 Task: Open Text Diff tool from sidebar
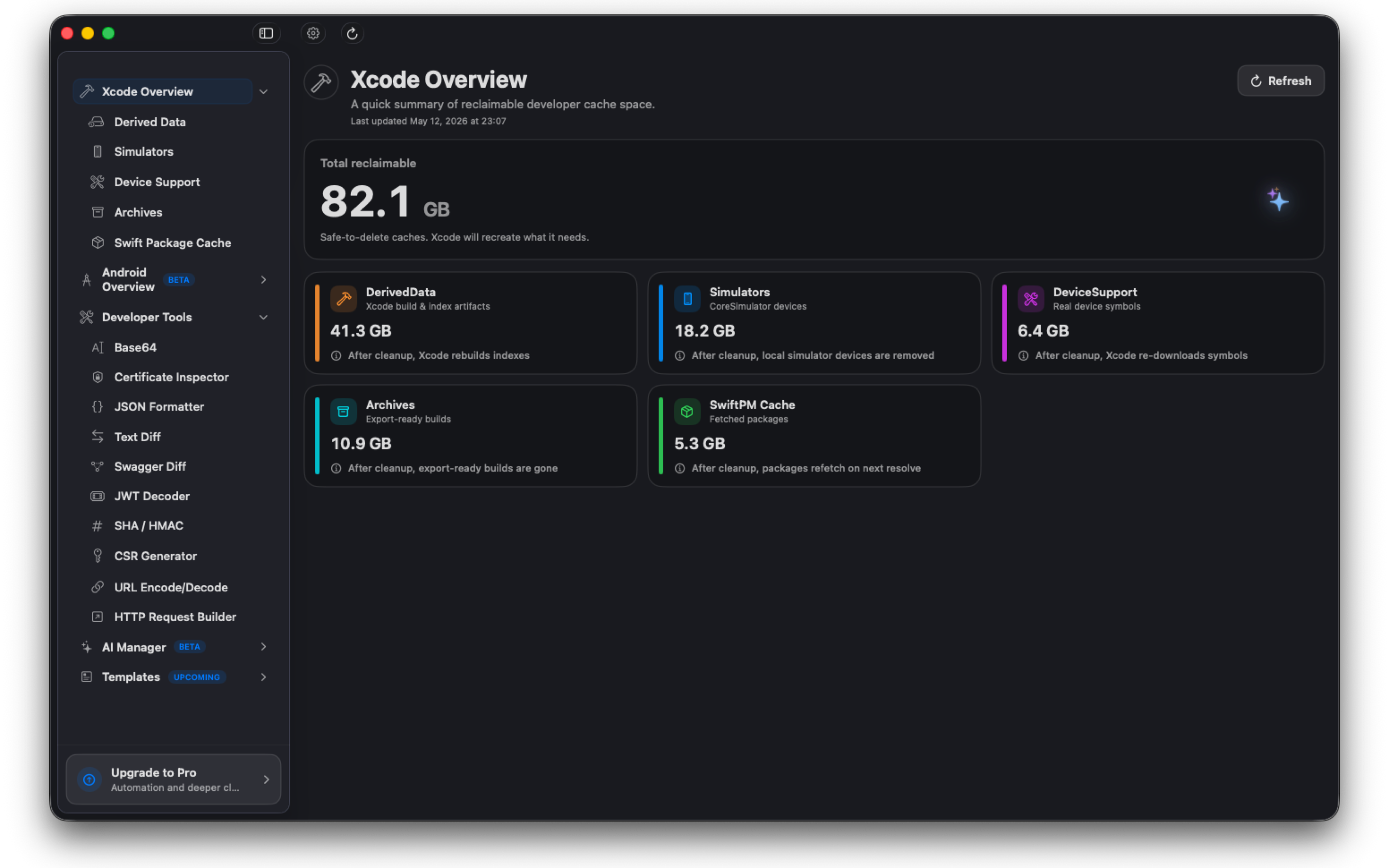(x=137, y=437)
